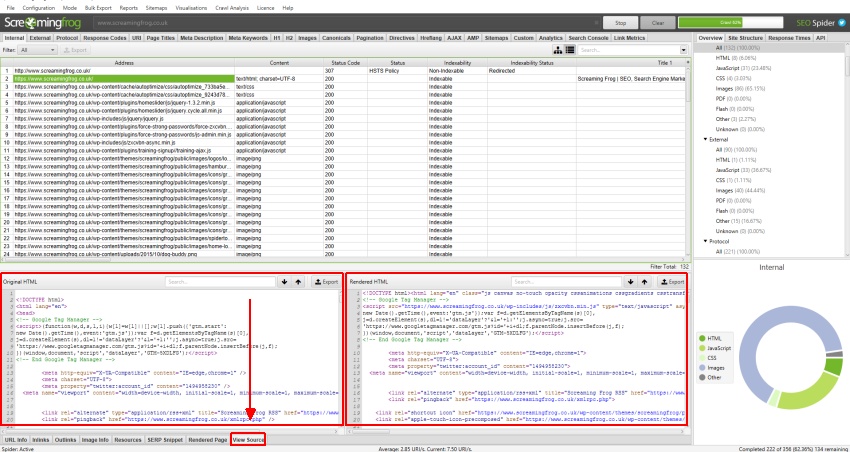Open the File menu
Screen dimensions: 850x452
click(x=10, y=8)
